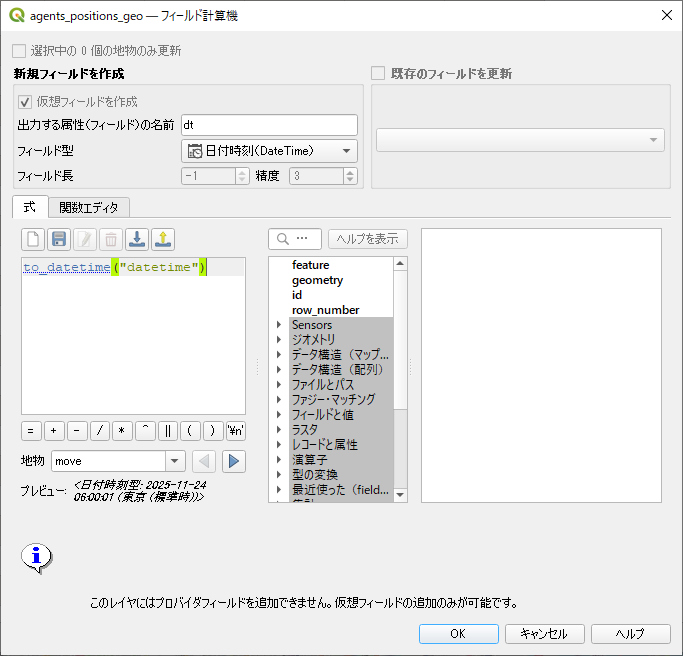
Task: Click the export user expressions icon
Action: tap(163, 239)
